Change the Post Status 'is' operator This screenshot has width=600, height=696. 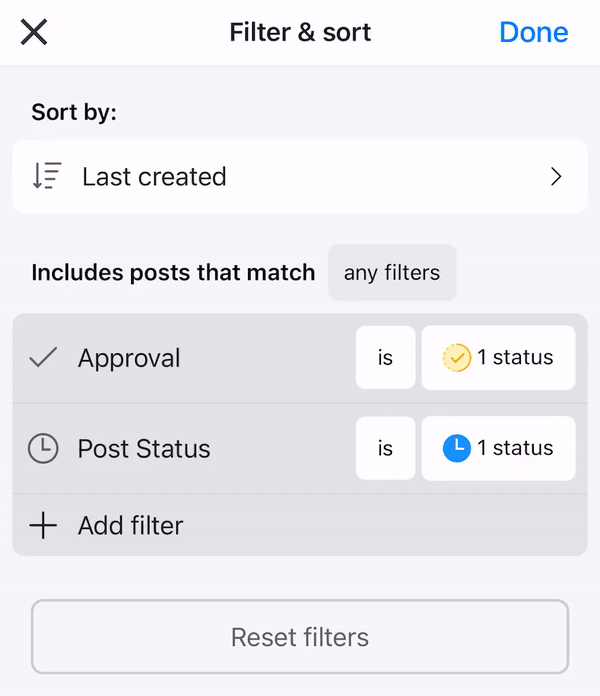385,448
